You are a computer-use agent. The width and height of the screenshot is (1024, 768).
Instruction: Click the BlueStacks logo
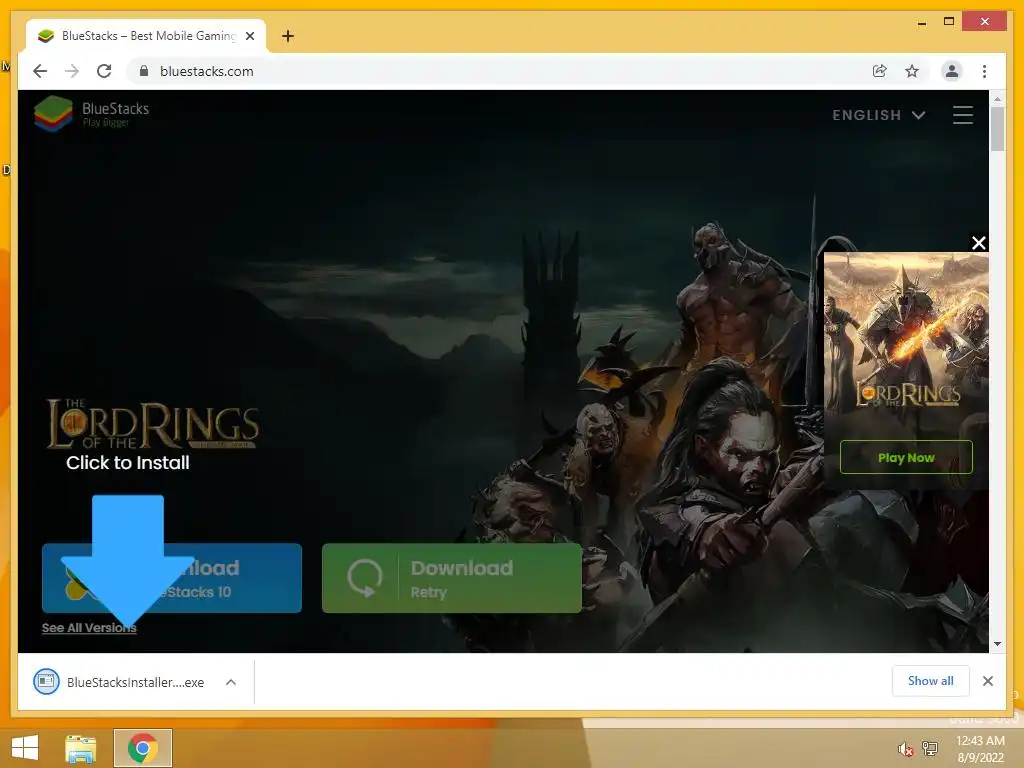click(x=92, y=114)
